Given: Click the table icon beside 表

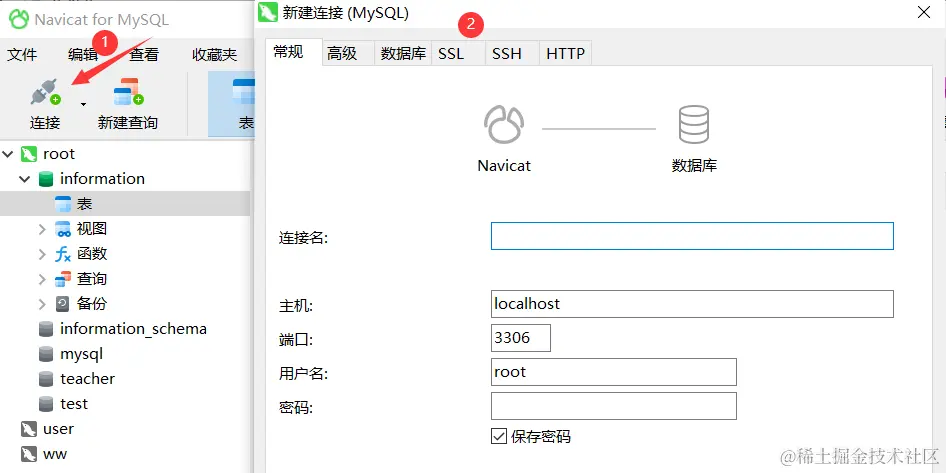Looking at the screenshot, I should pyautogui.click(x=63, y=204).
